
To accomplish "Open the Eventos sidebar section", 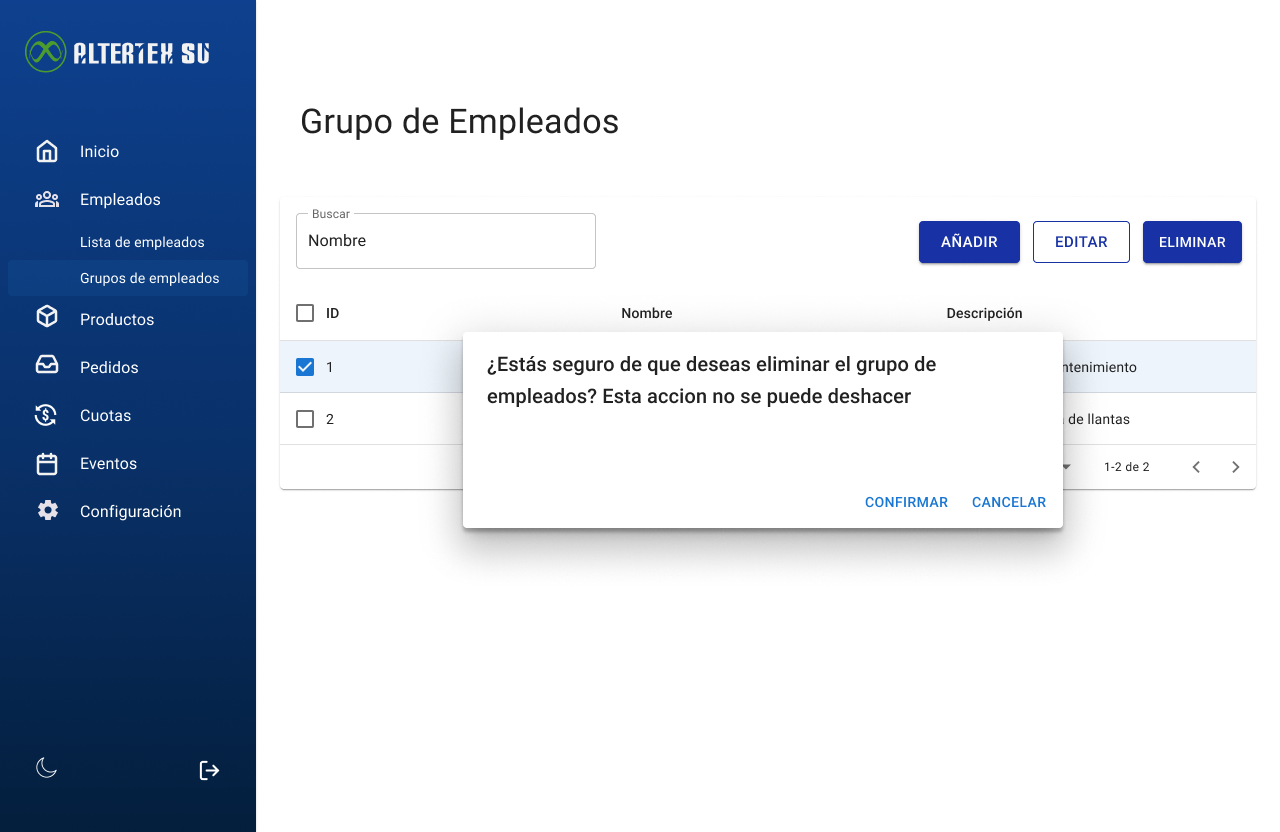I will click(x=128, y=464).
